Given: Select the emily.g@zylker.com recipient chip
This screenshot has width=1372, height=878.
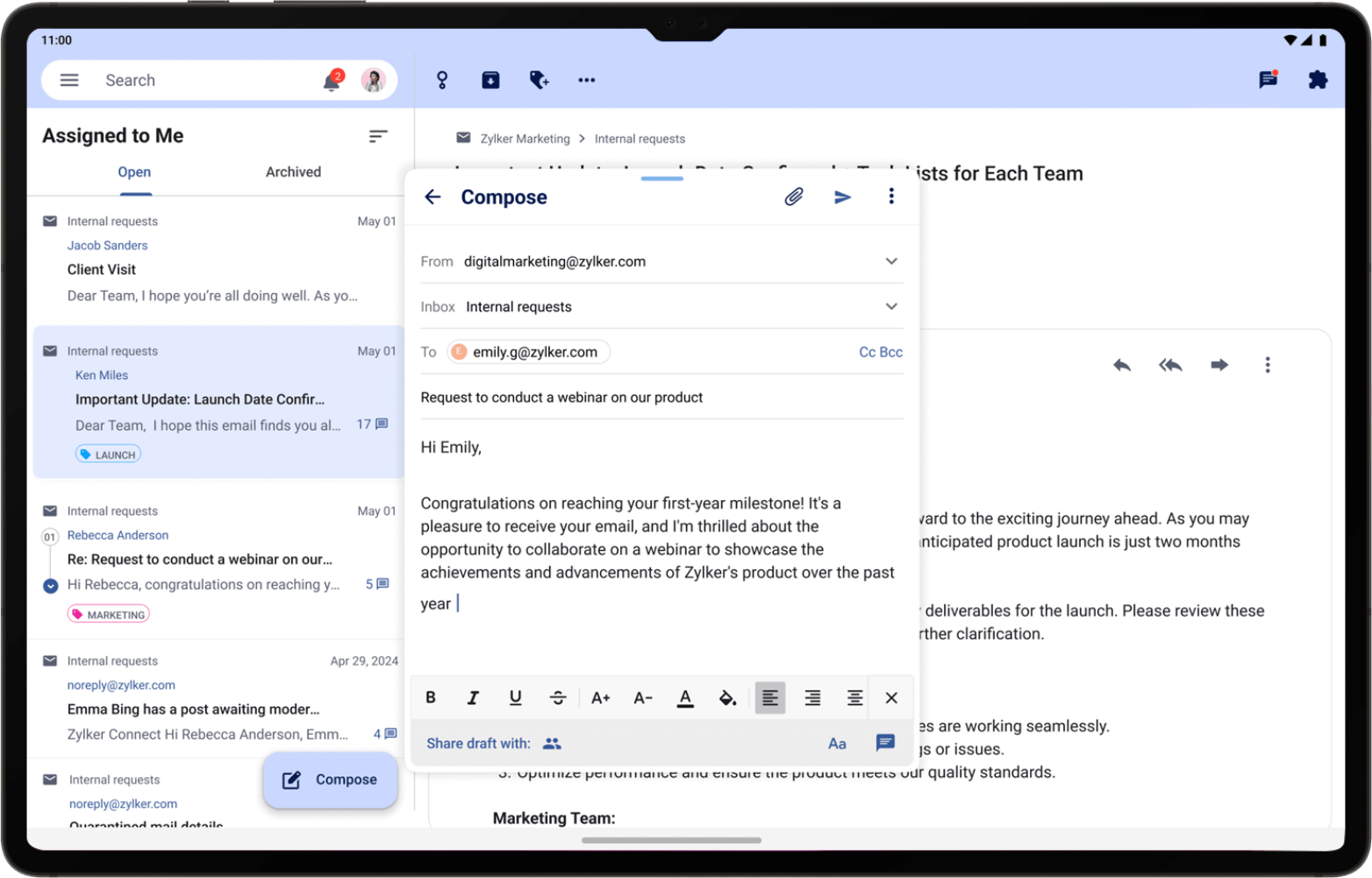Looking at the screenshot, I should pyautogui.click(x=528, y=352).
